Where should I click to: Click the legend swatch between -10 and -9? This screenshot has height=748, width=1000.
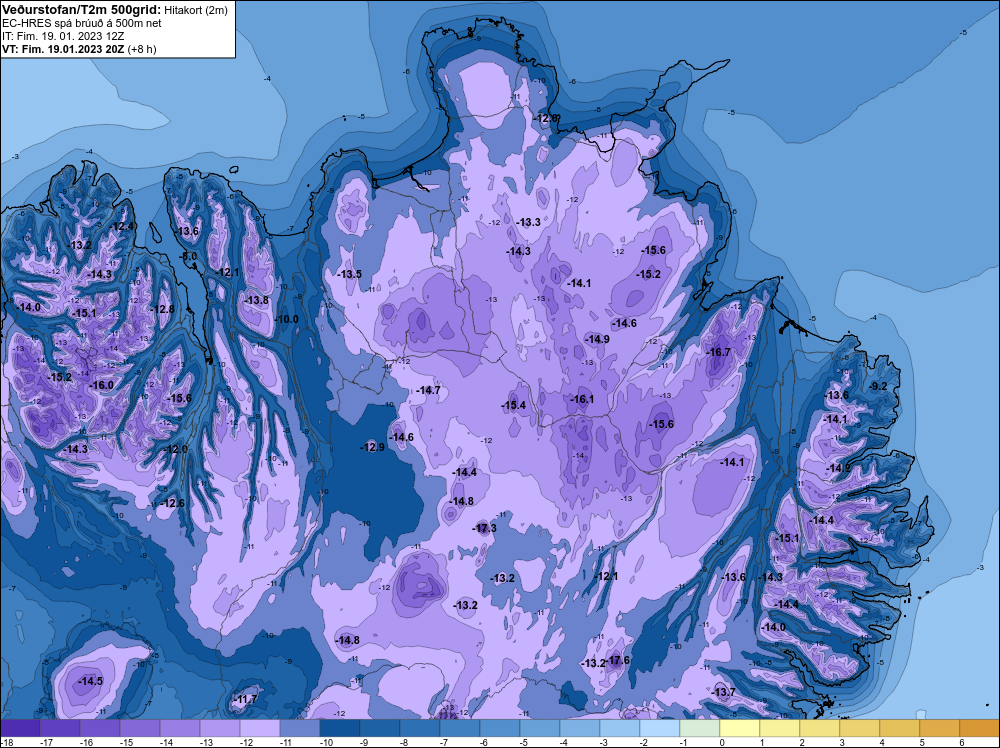point(340,728)
